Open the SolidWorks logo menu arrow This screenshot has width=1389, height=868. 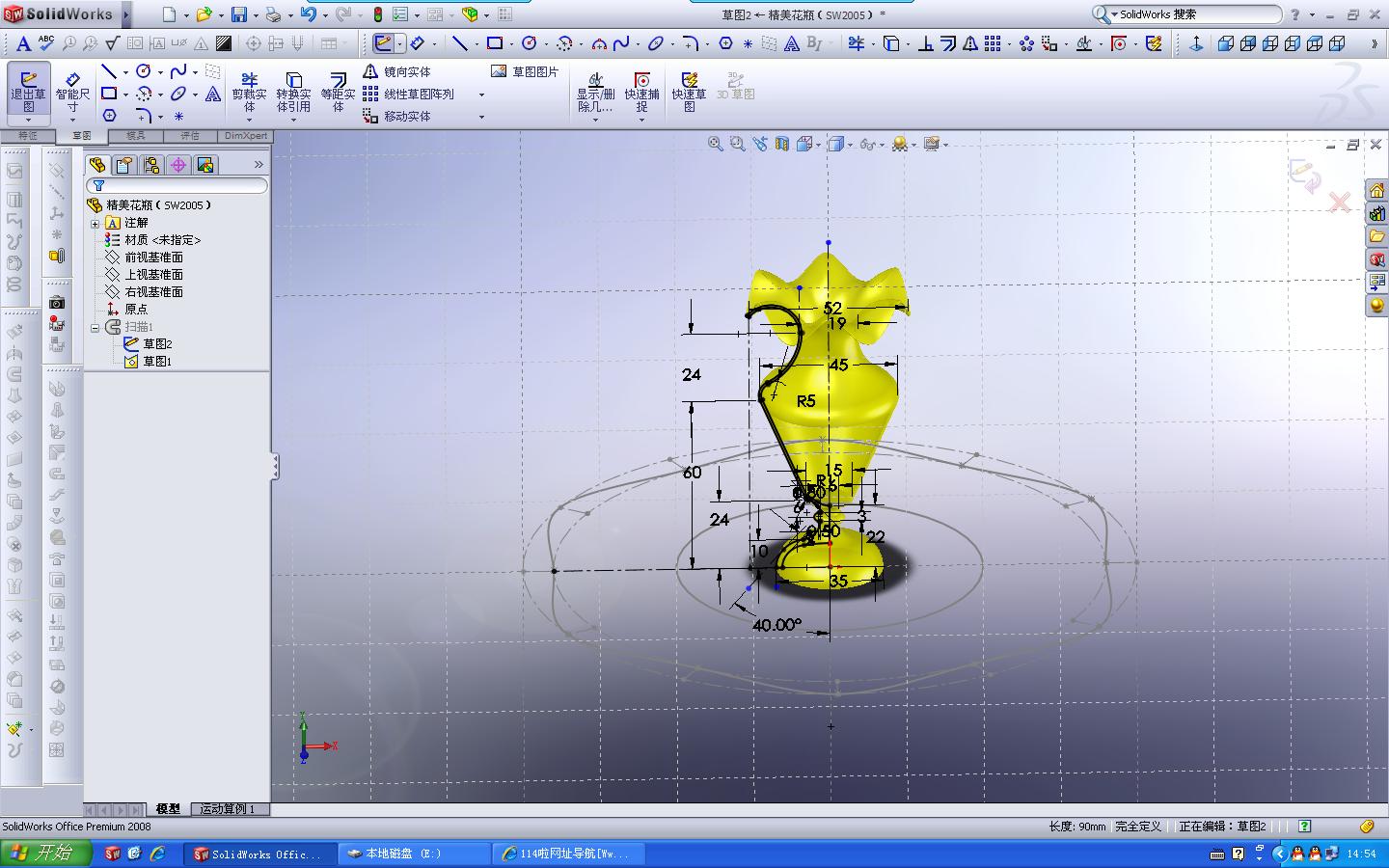click(x=126, y=14)
